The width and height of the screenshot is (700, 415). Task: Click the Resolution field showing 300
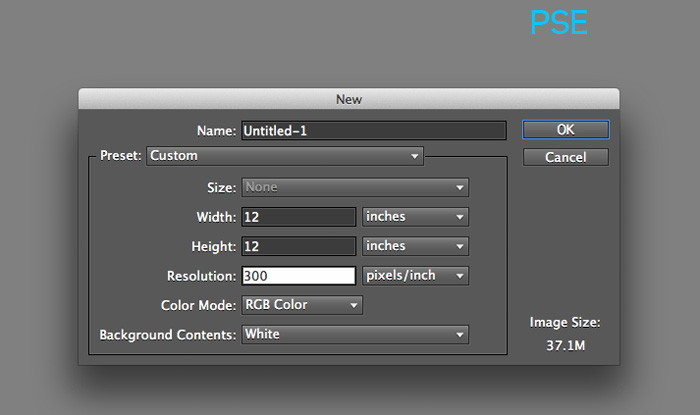click(299, 276)
